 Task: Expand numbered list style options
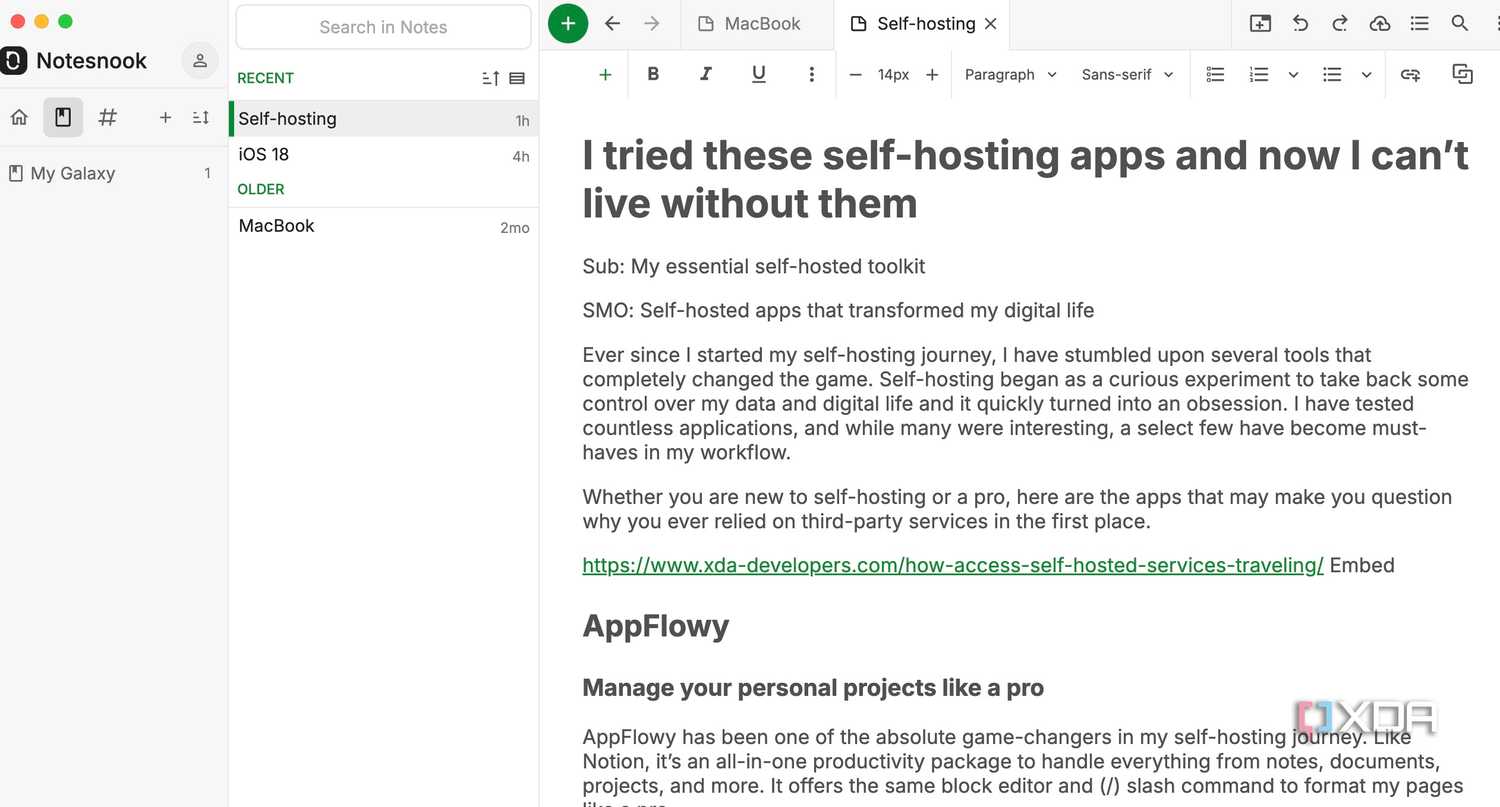coord(1293,75)
